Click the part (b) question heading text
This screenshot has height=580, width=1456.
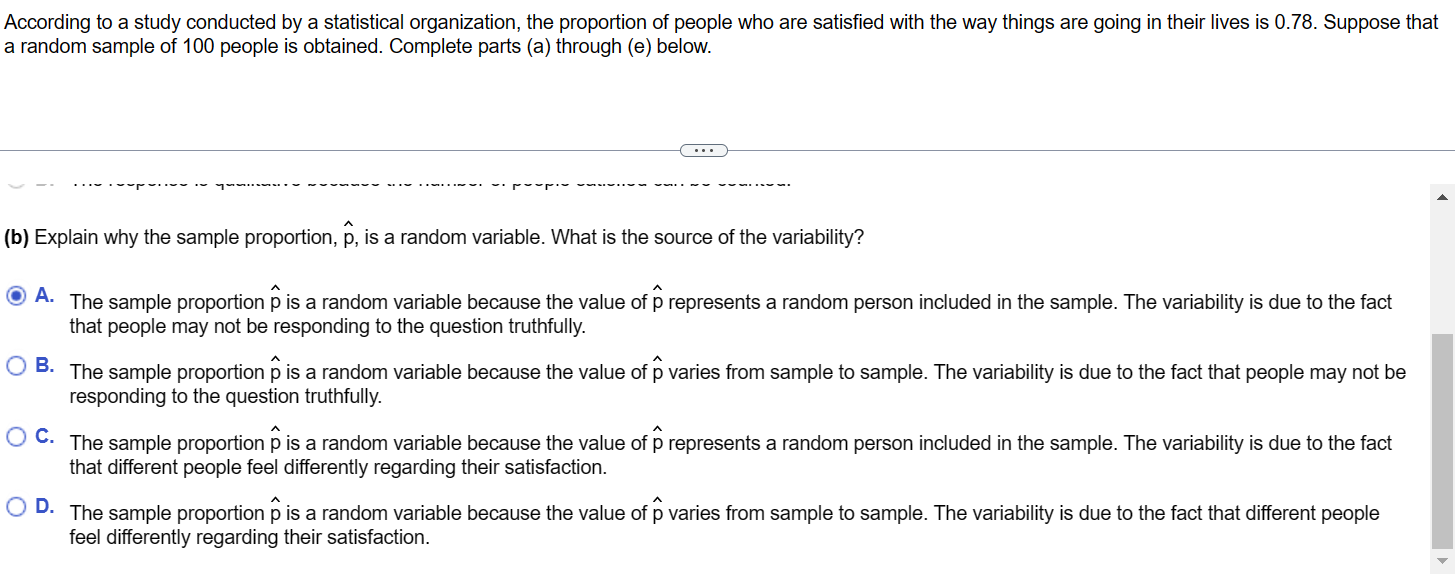(430, 237)
